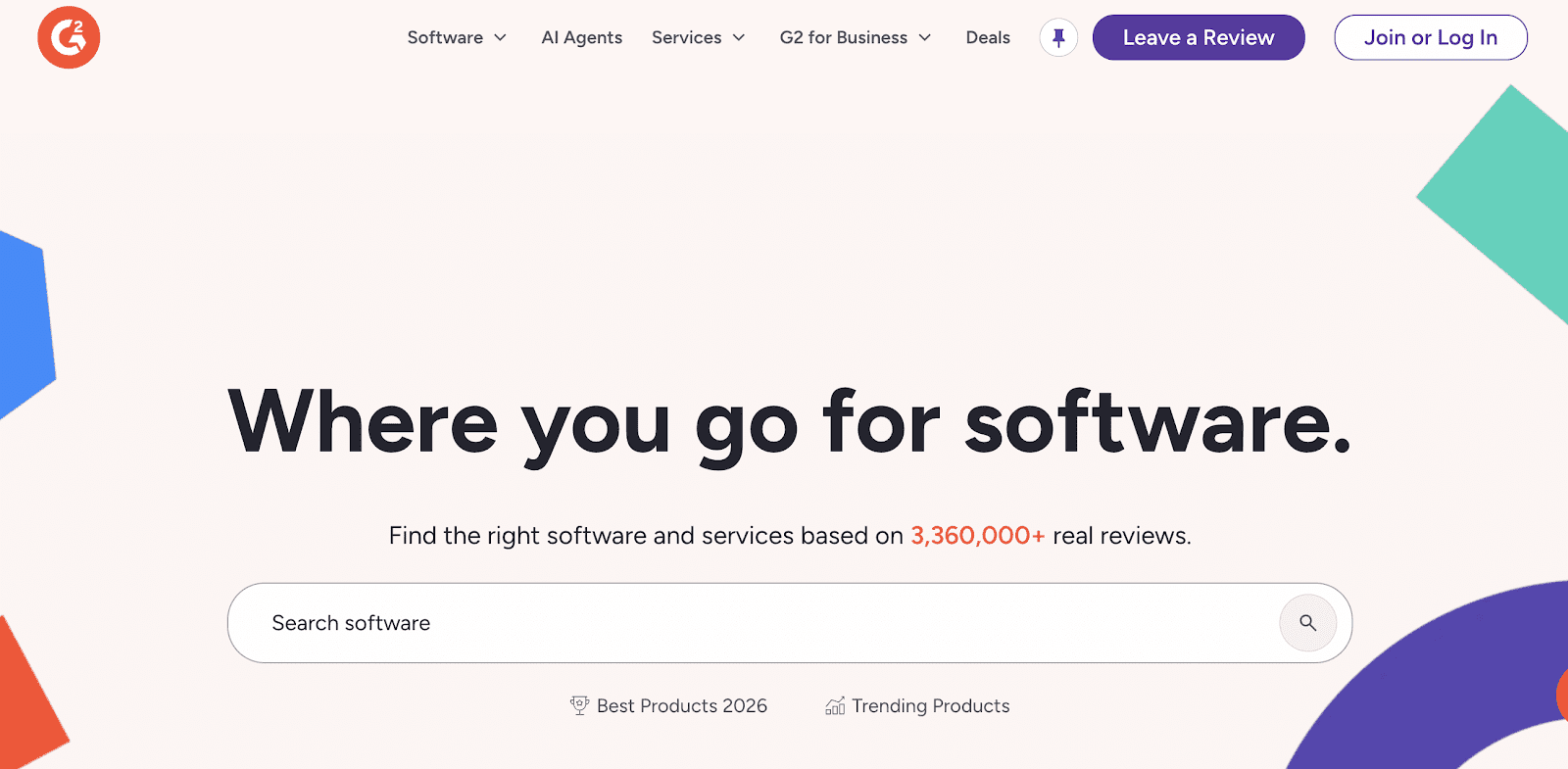Image resolution: width=1568 pixels, height=769 pixels.
Task: Expand the G2 for Business dropdown
Action: coord(856,37)
